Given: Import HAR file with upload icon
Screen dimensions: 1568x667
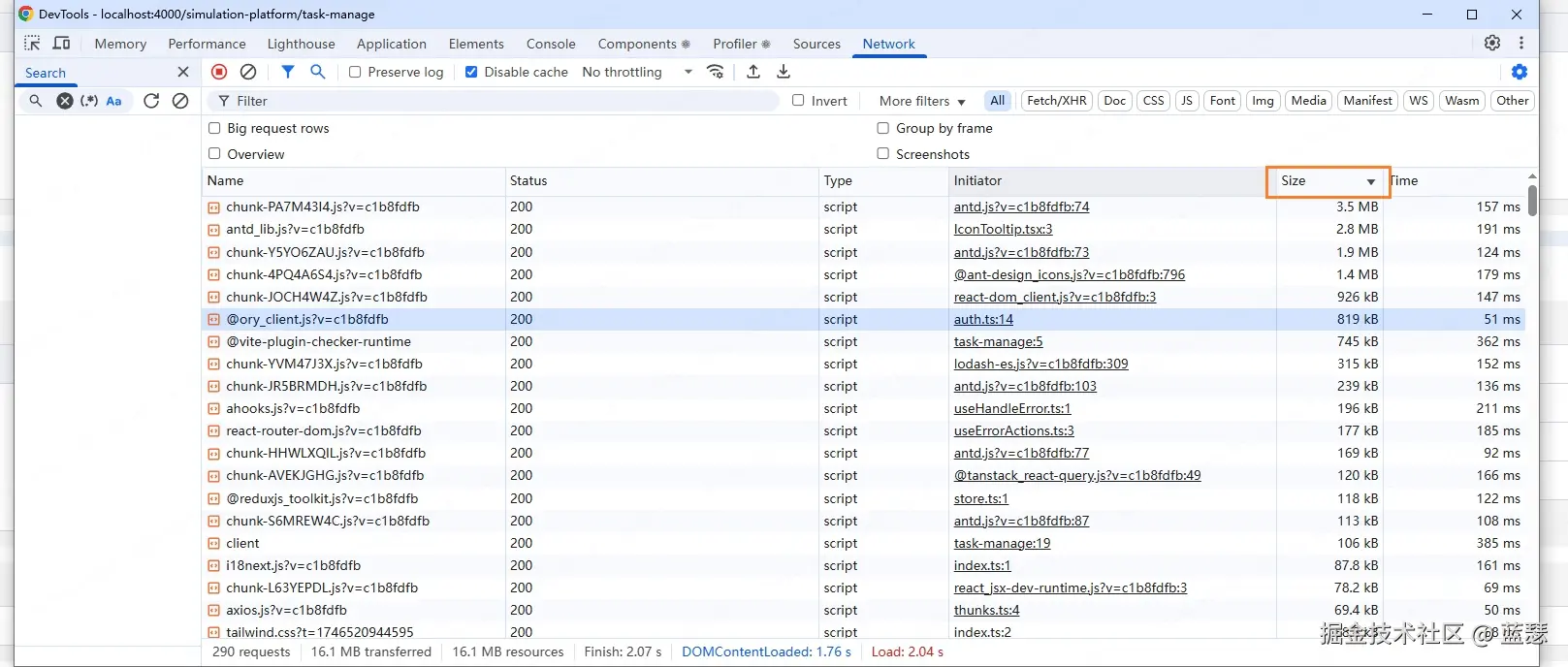Looking at the screenshot, I should tap(753, 72).
